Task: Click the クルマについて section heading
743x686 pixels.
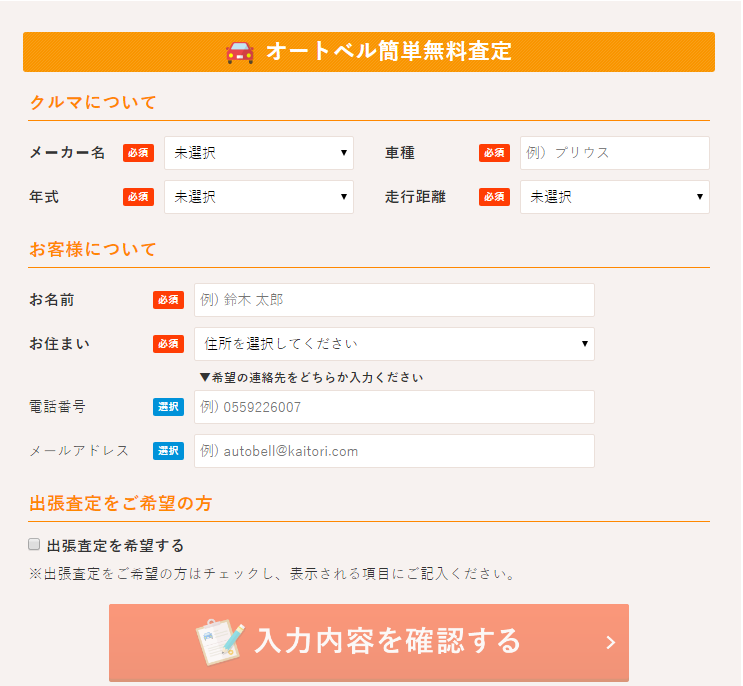Action: [x=93, y=102]
